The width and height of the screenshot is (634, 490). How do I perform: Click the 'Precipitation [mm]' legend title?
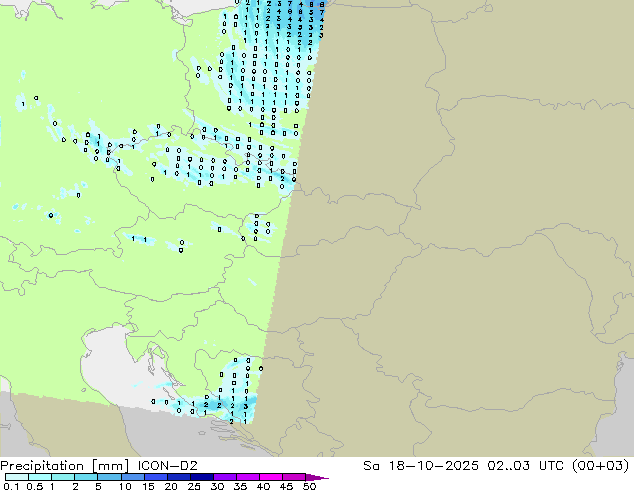click(x=65, y=466)
